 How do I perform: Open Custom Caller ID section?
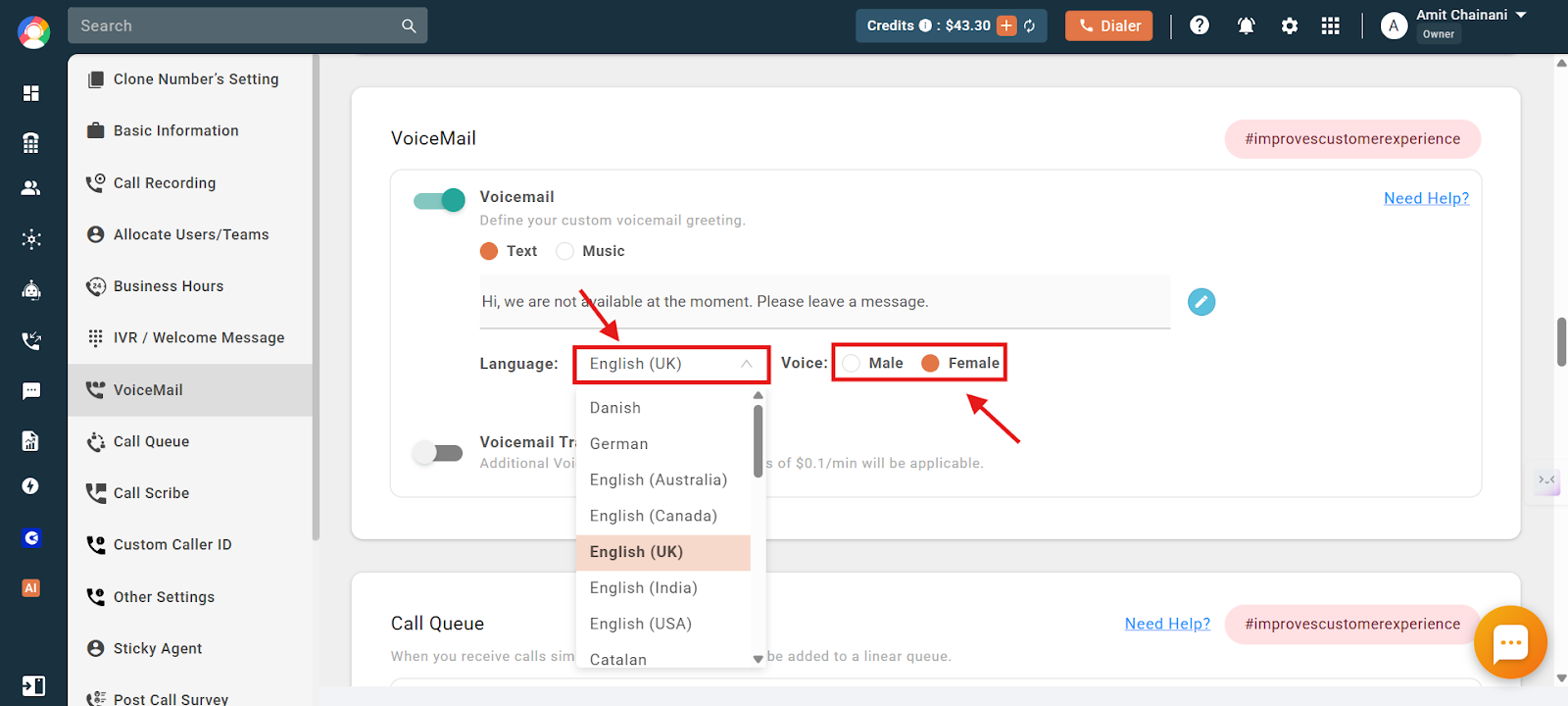coord(190,545)
